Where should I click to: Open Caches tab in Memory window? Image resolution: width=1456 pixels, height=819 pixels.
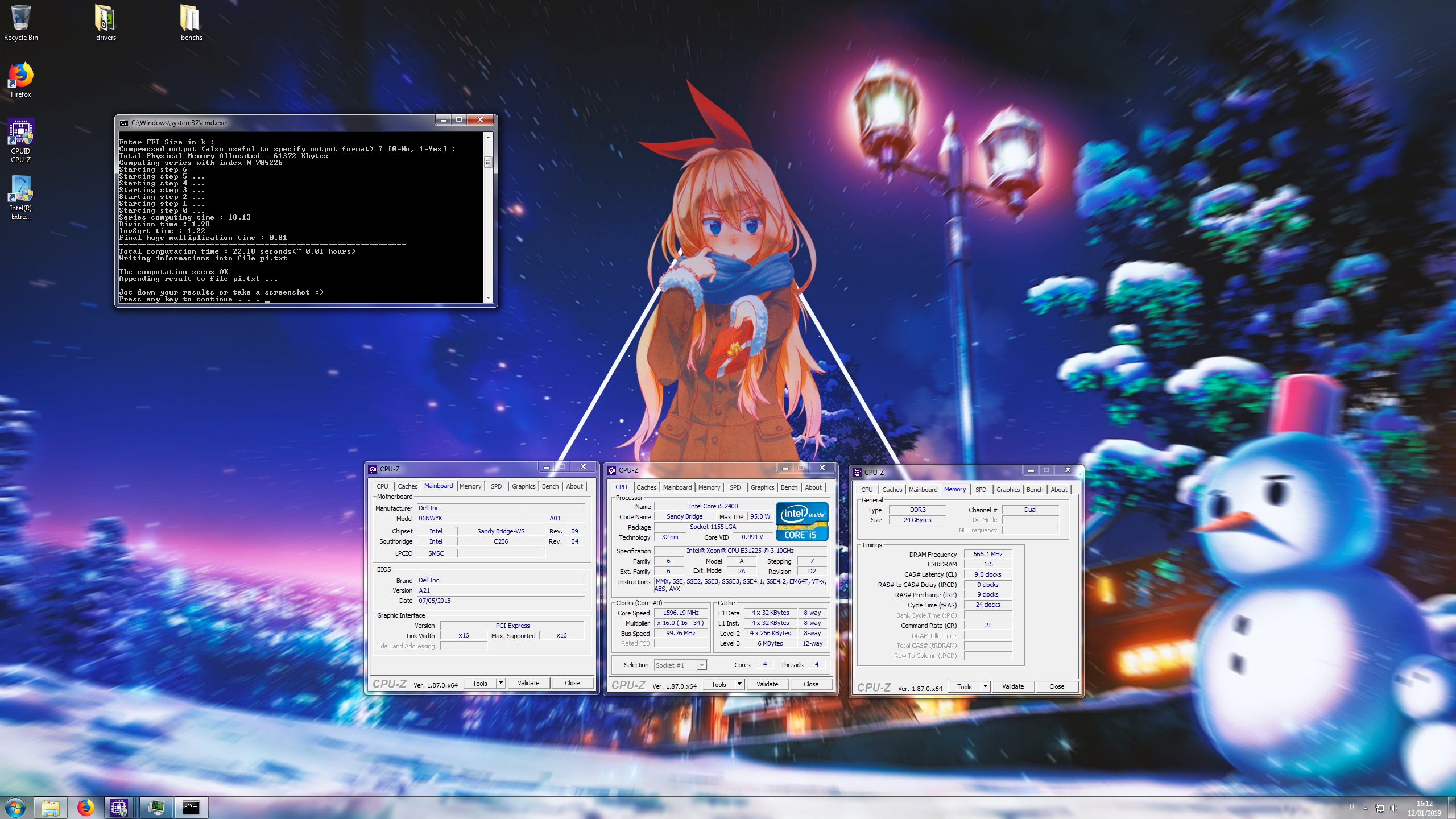[892, 490]
